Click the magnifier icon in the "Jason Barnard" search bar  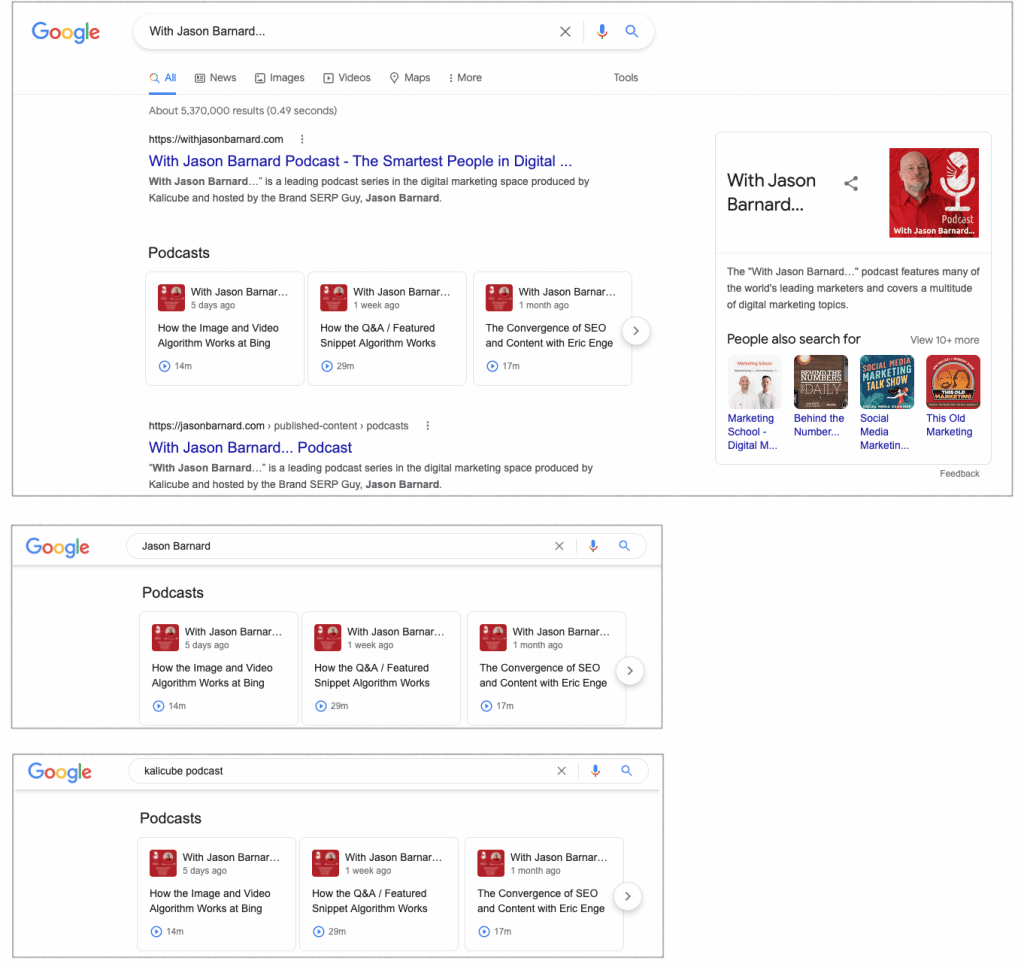[x=624, y=546]
